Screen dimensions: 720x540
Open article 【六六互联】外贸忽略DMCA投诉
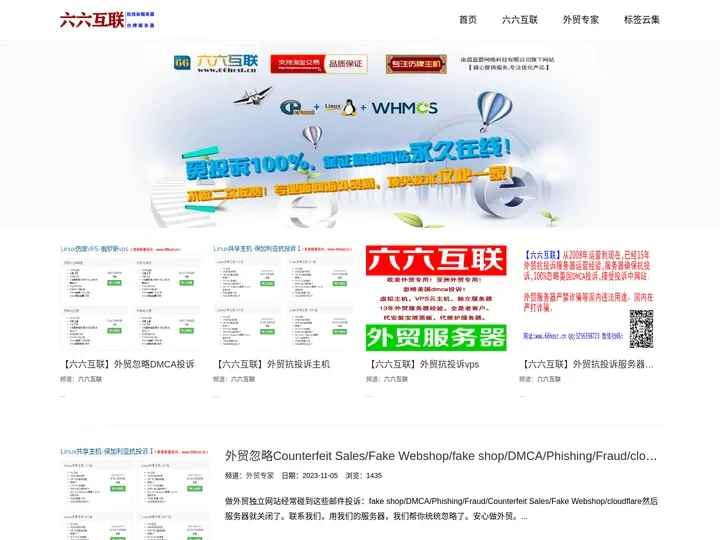click(x=127, y=364)
